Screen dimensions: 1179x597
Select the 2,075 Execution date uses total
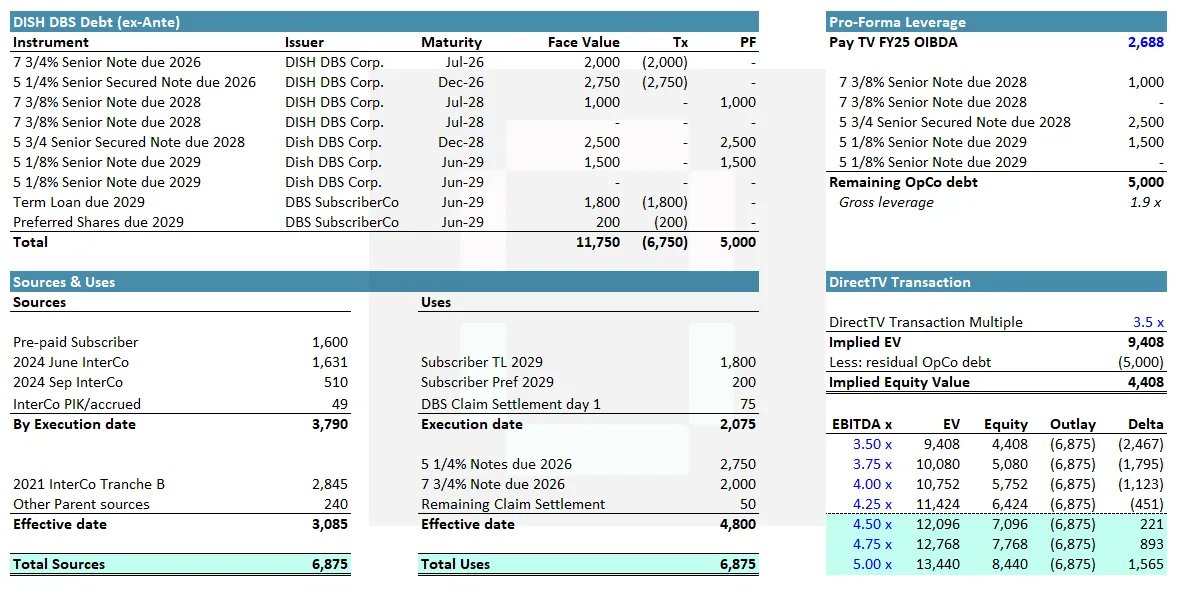pyautogui.click(x=738, y=424)
